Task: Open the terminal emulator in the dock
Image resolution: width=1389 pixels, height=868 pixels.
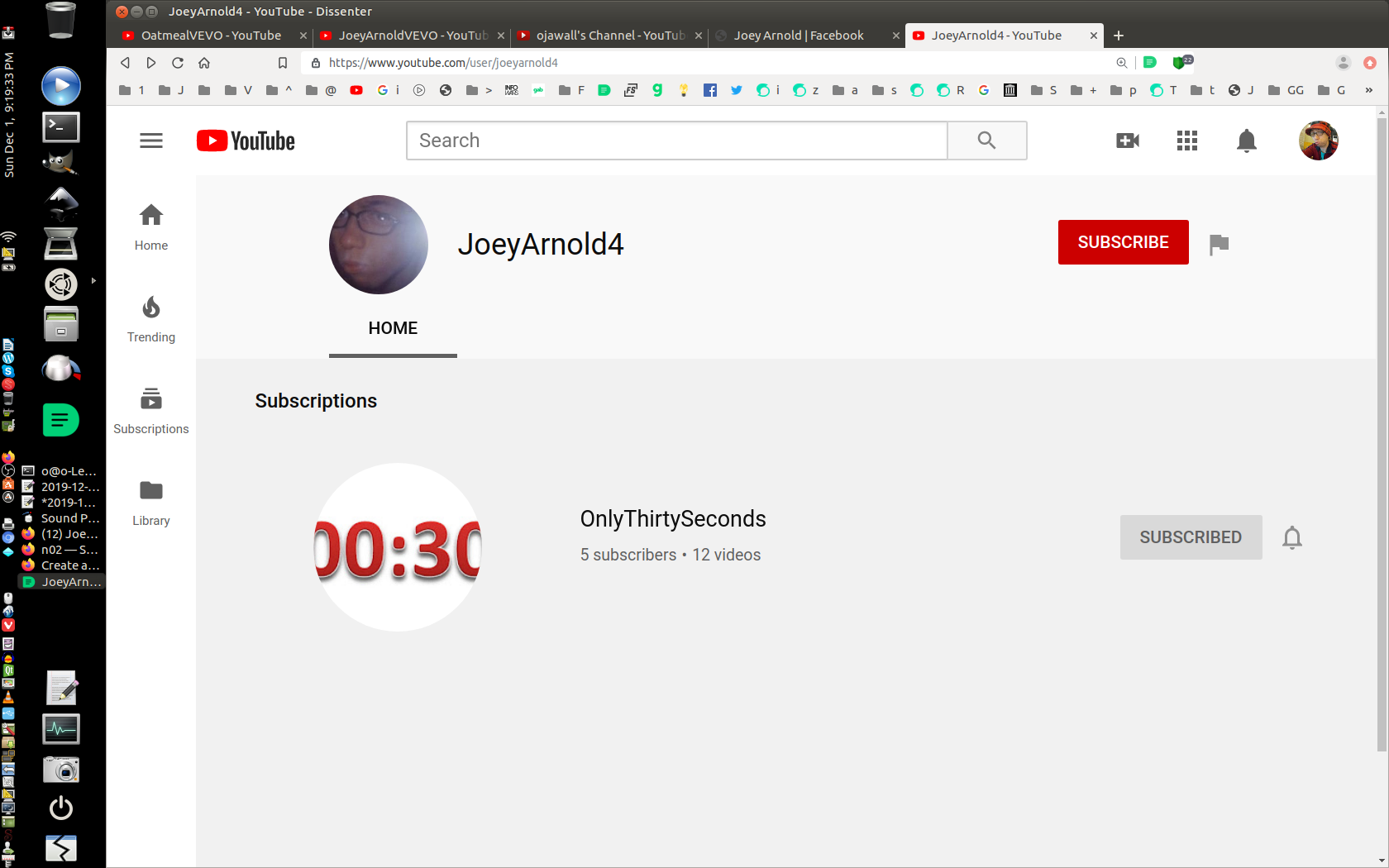Action: [60, 126]
